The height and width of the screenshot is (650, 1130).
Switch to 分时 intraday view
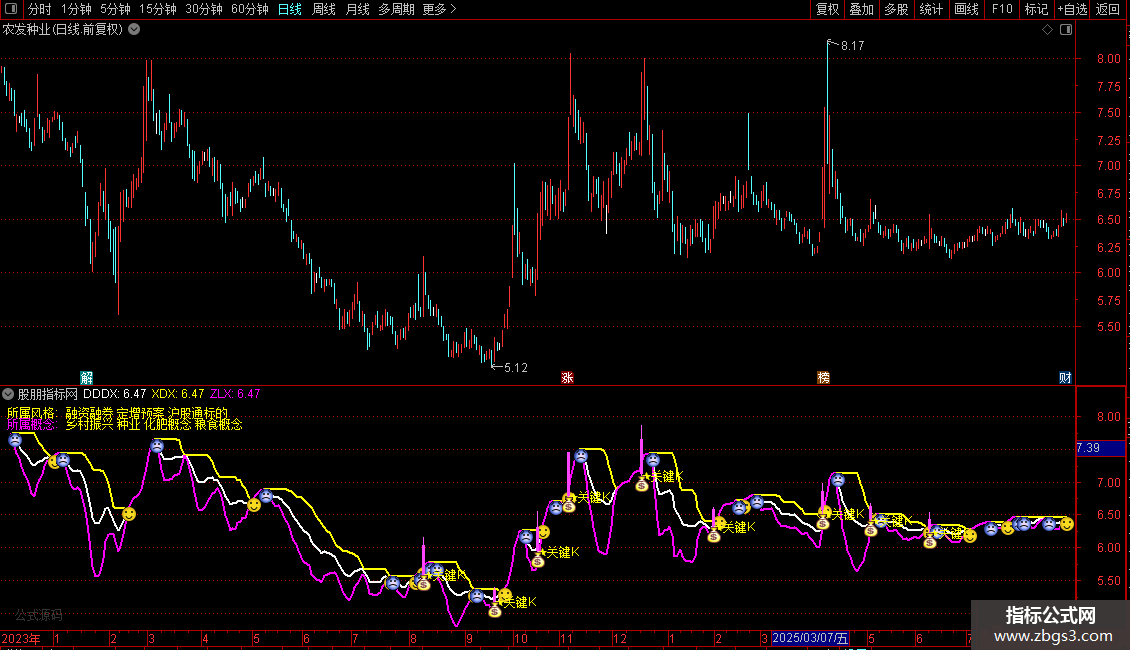coord(40,9)
